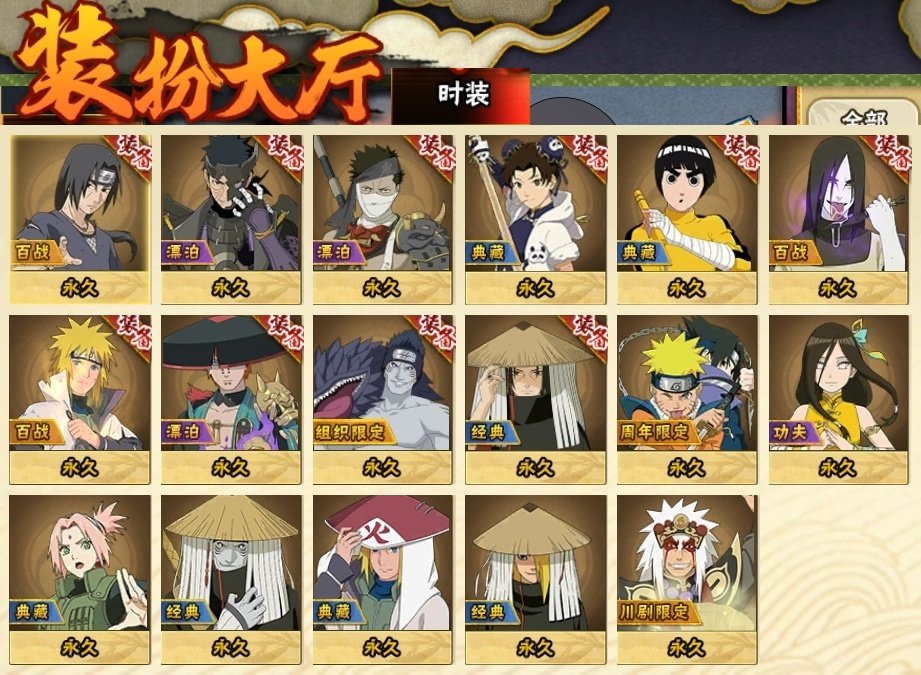Switch to the 时装 tab
The image size is (921, 675).
click(x=462, y=95)
